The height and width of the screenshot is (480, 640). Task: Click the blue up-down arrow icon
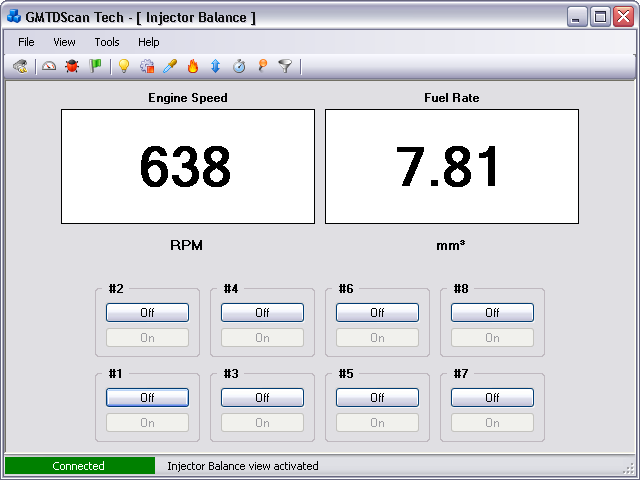tap(216, 66)
